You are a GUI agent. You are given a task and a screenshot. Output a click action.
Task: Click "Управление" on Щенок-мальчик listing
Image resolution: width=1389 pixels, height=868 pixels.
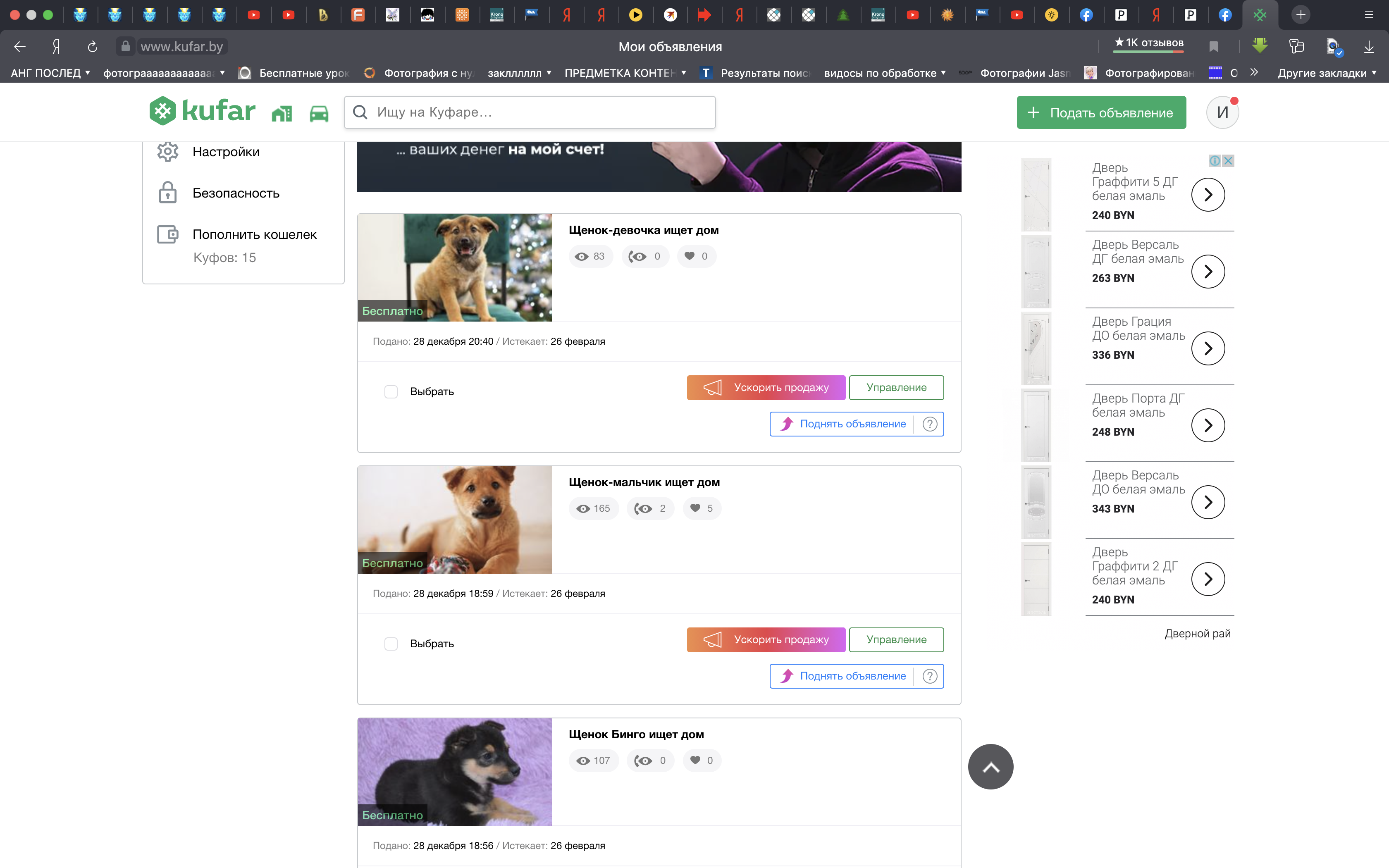(x=896, y=639)
